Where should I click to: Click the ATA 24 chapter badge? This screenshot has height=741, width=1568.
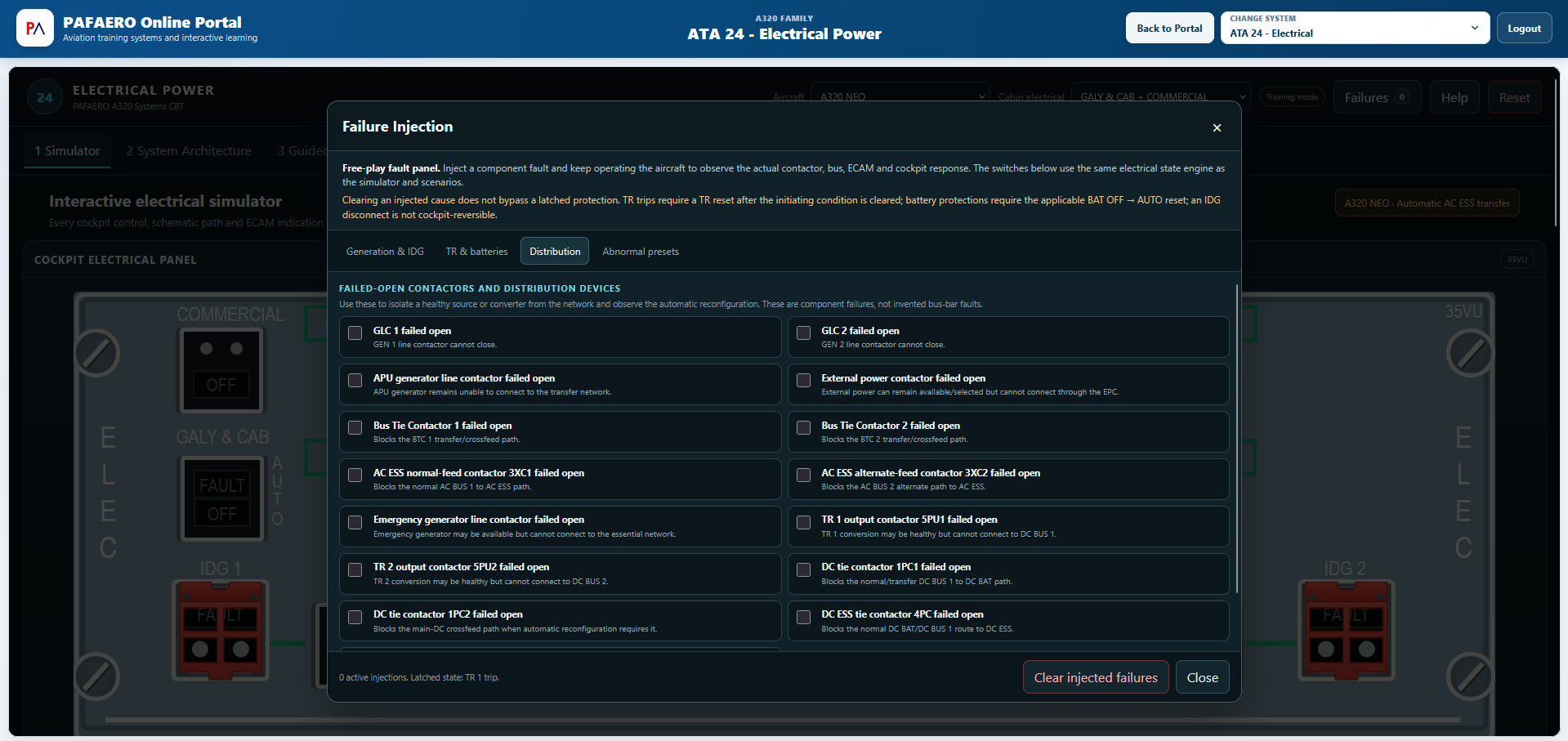(45, 97)
